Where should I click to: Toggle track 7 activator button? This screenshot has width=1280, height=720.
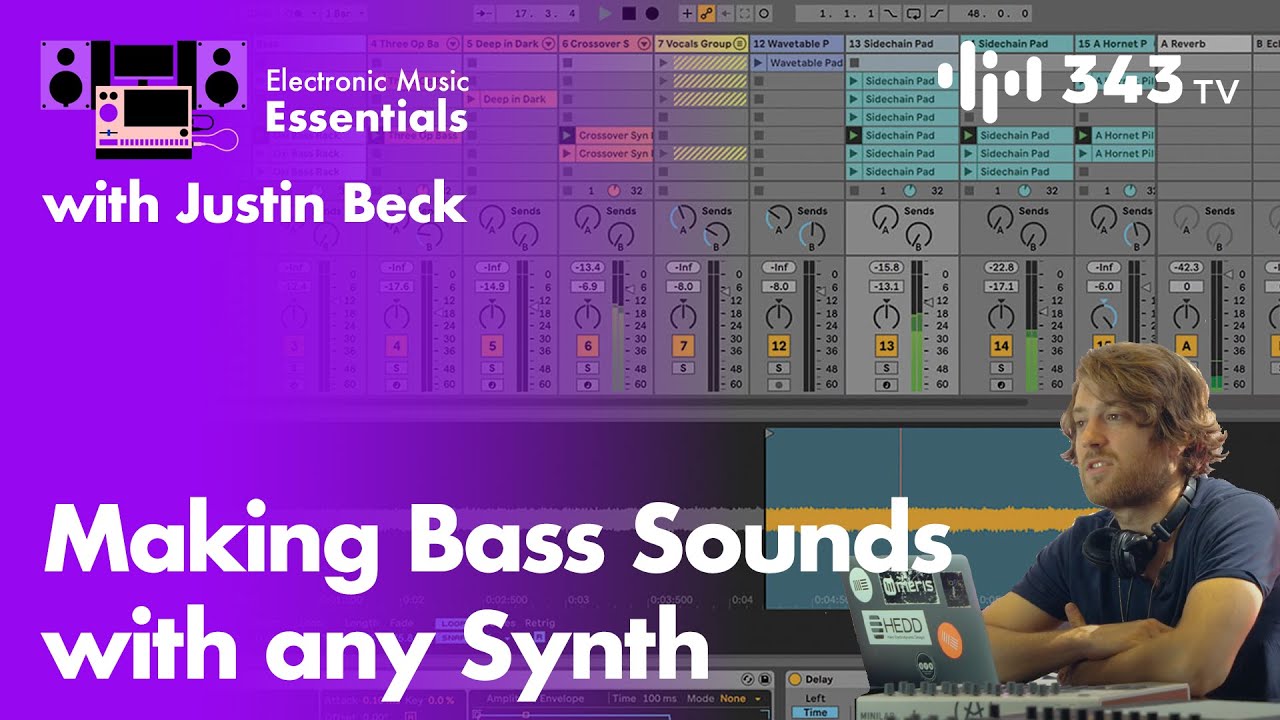(x=683, y=346)
